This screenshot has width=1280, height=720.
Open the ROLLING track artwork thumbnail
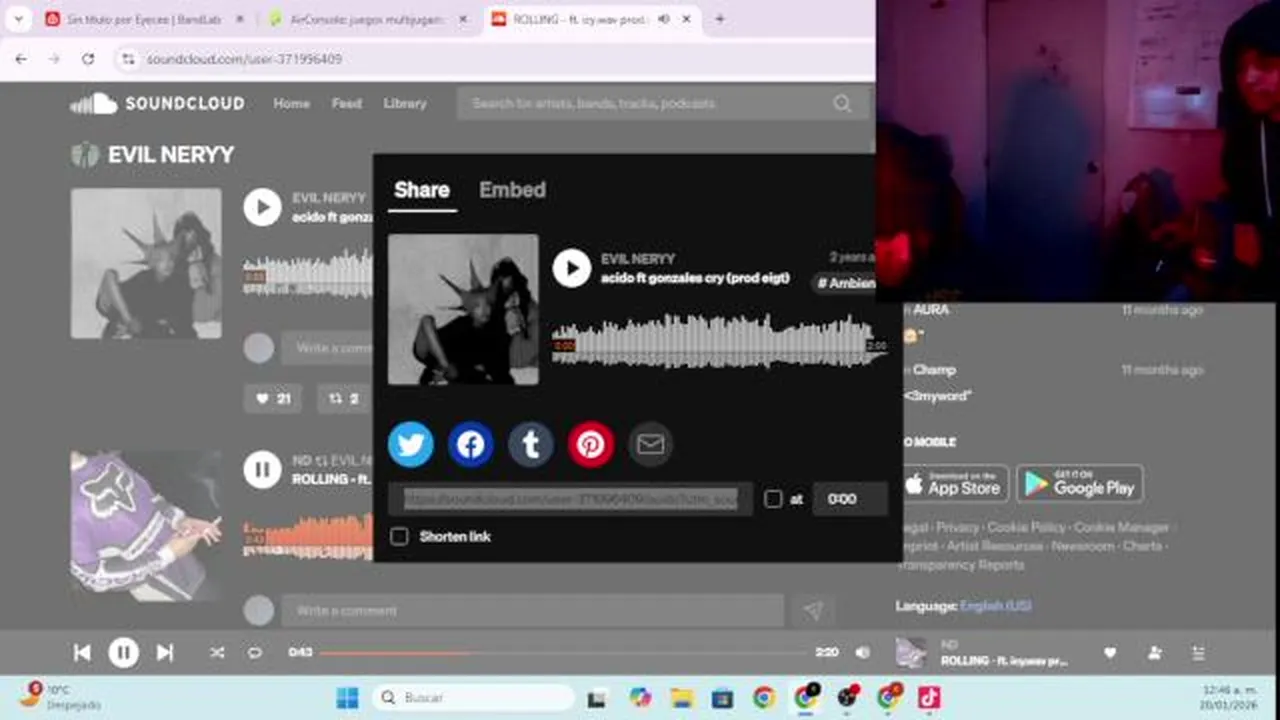pos(146,525)
